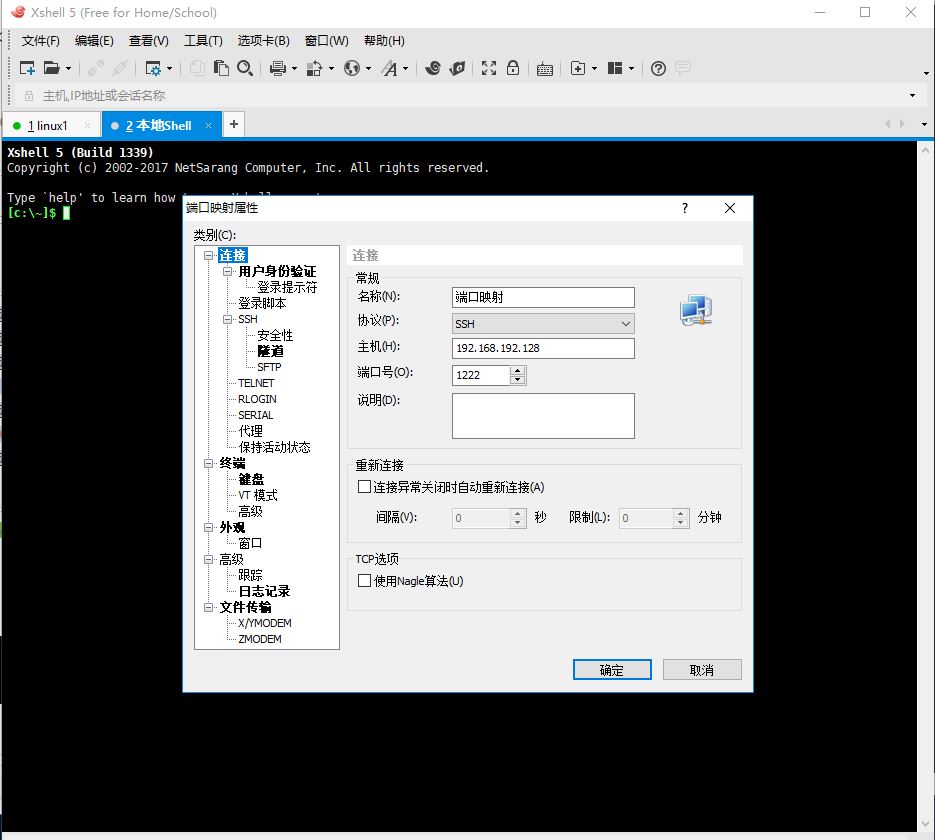Enable the 使用Nagle算法 checkbox
935x840 pixels.
click(x=364, y=581)
